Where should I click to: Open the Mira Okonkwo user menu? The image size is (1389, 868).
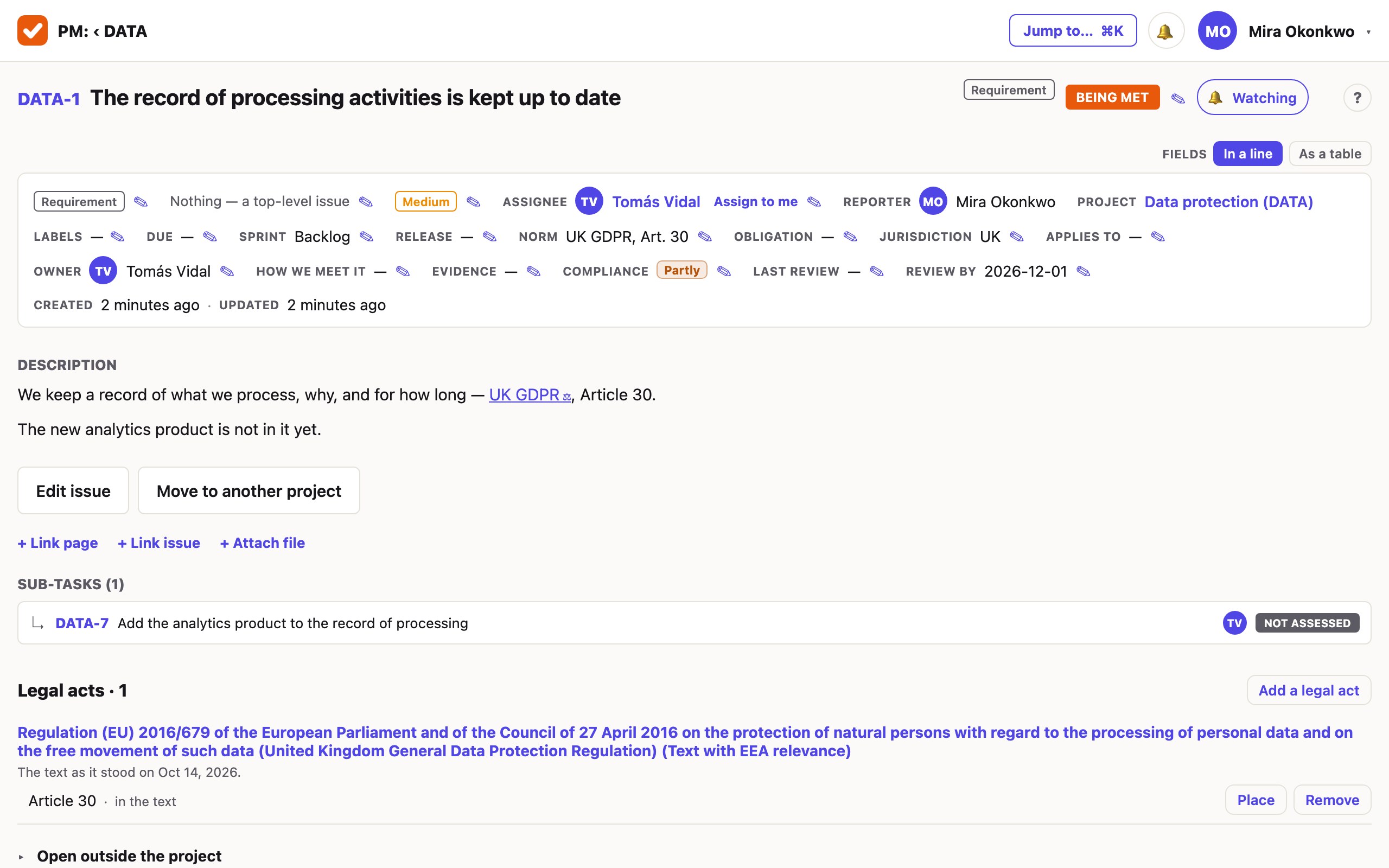1284,31
